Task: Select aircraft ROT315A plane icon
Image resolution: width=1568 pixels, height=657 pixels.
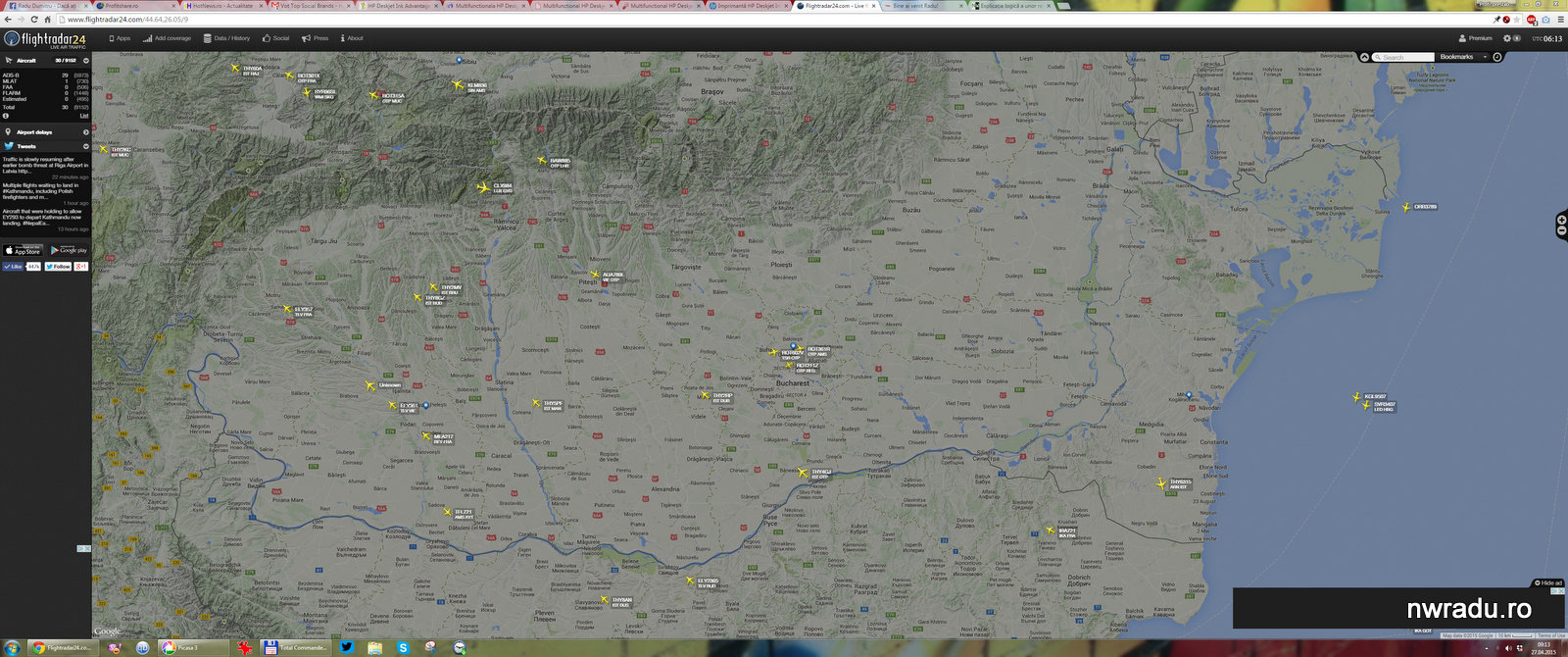Action: (x=373, y=96)
